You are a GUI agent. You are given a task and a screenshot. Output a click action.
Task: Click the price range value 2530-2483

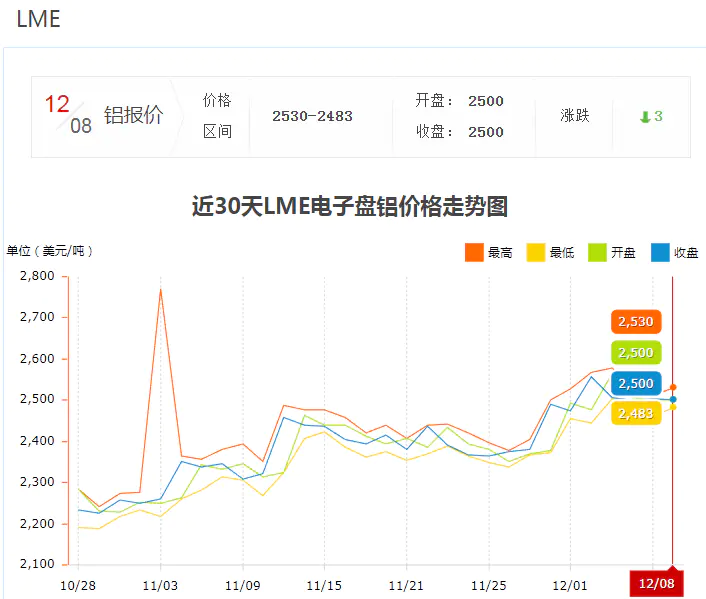tap(312, 116)
